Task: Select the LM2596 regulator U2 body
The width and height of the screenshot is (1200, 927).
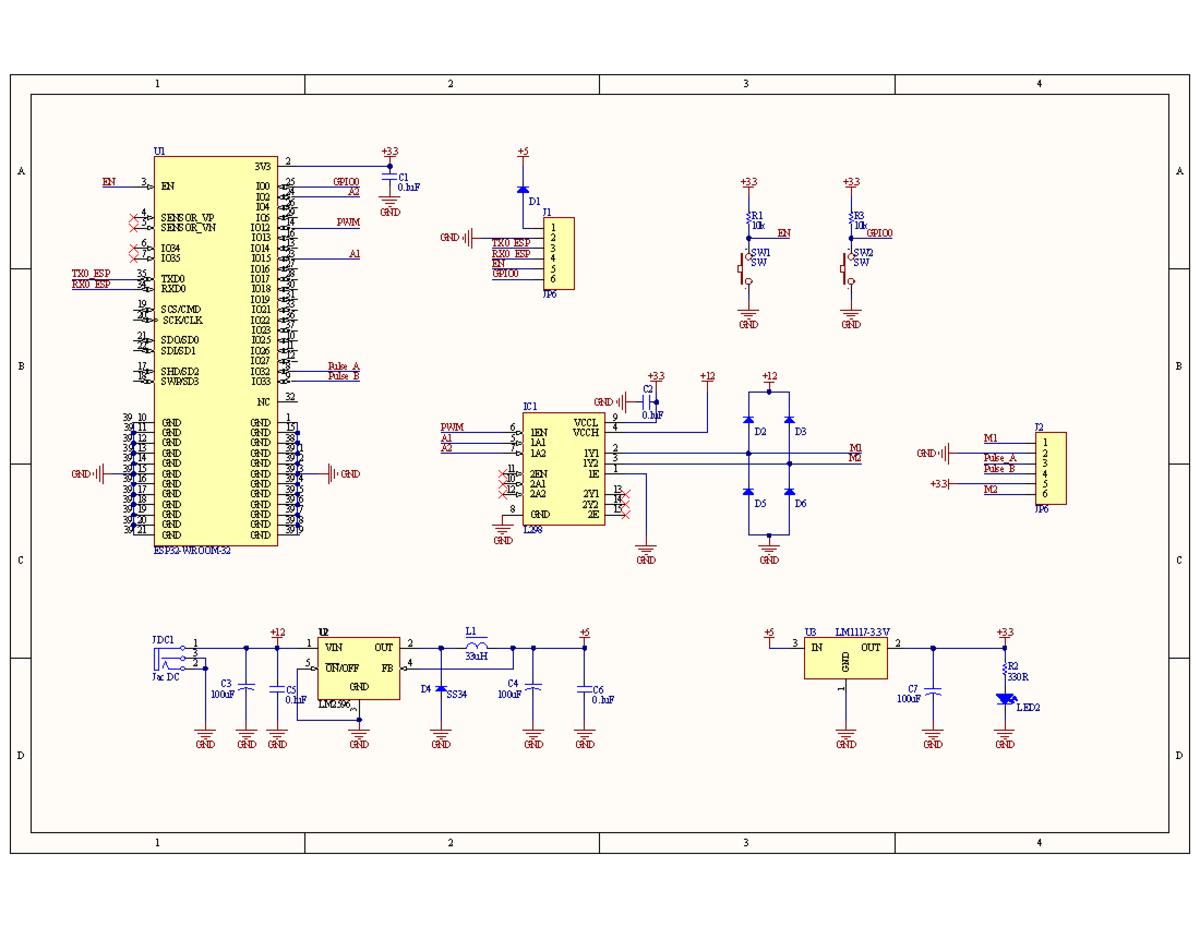Action: click(359, 668)
